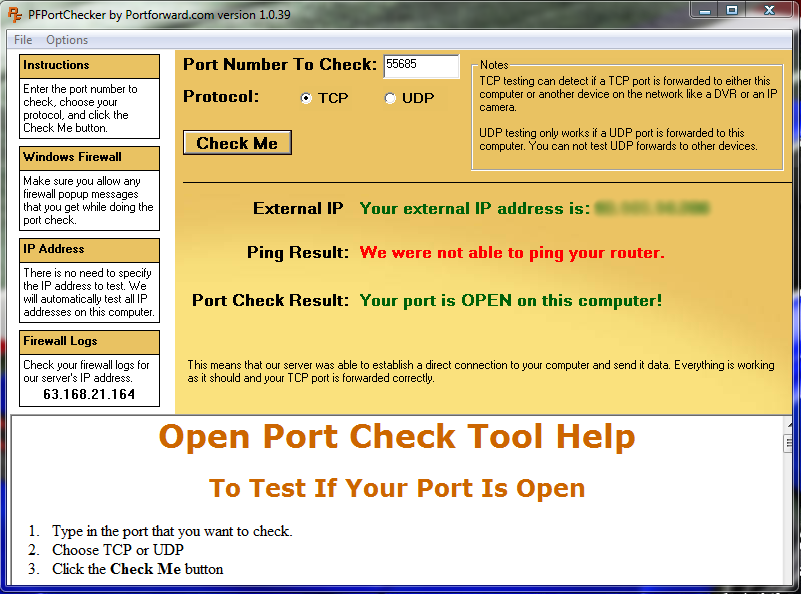The image size is (801, 594).
Task: Click the Windows Firewall panel header
Action: 89,158
